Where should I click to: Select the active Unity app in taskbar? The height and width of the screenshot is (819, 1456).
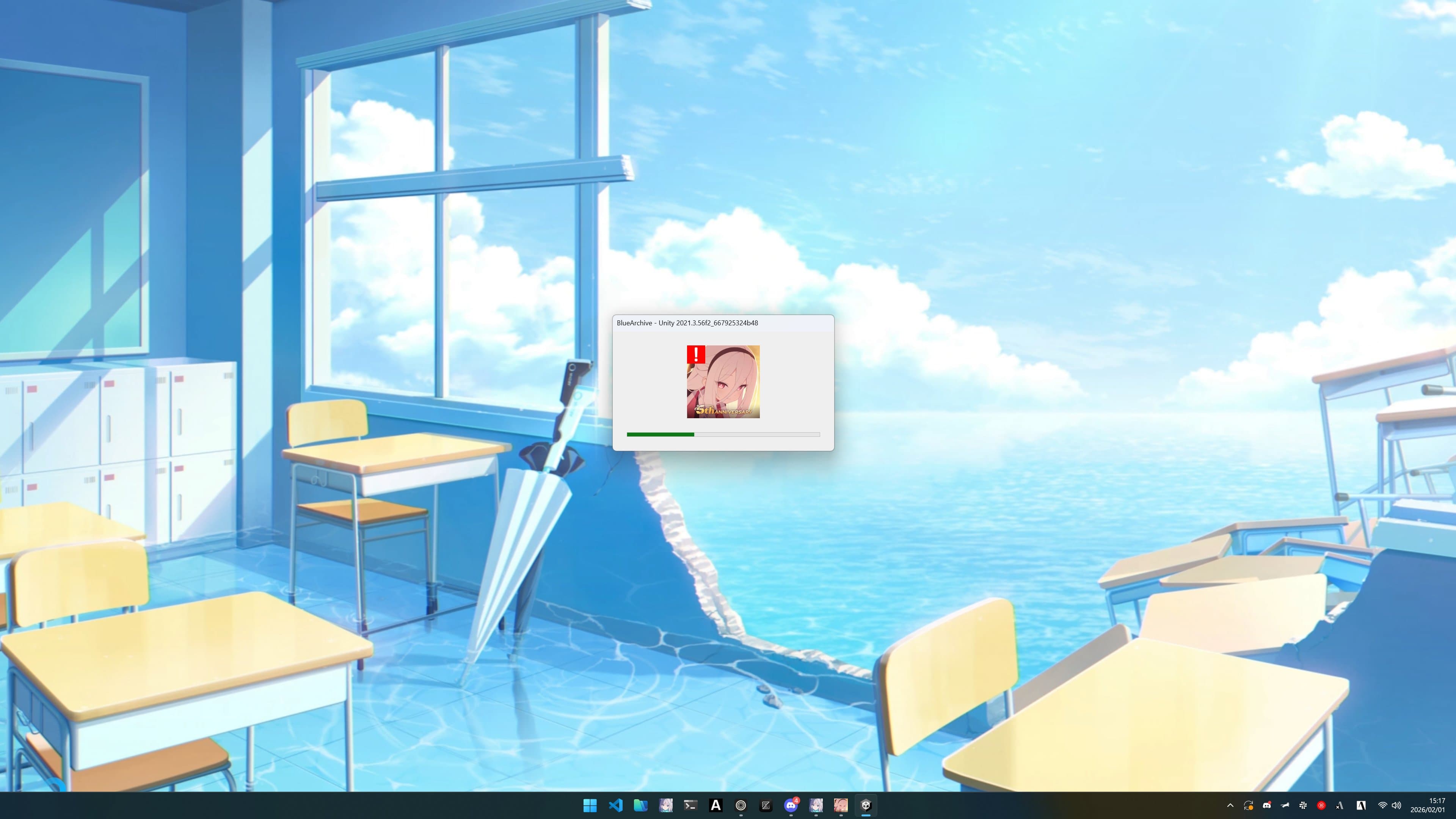pos(866,805)
